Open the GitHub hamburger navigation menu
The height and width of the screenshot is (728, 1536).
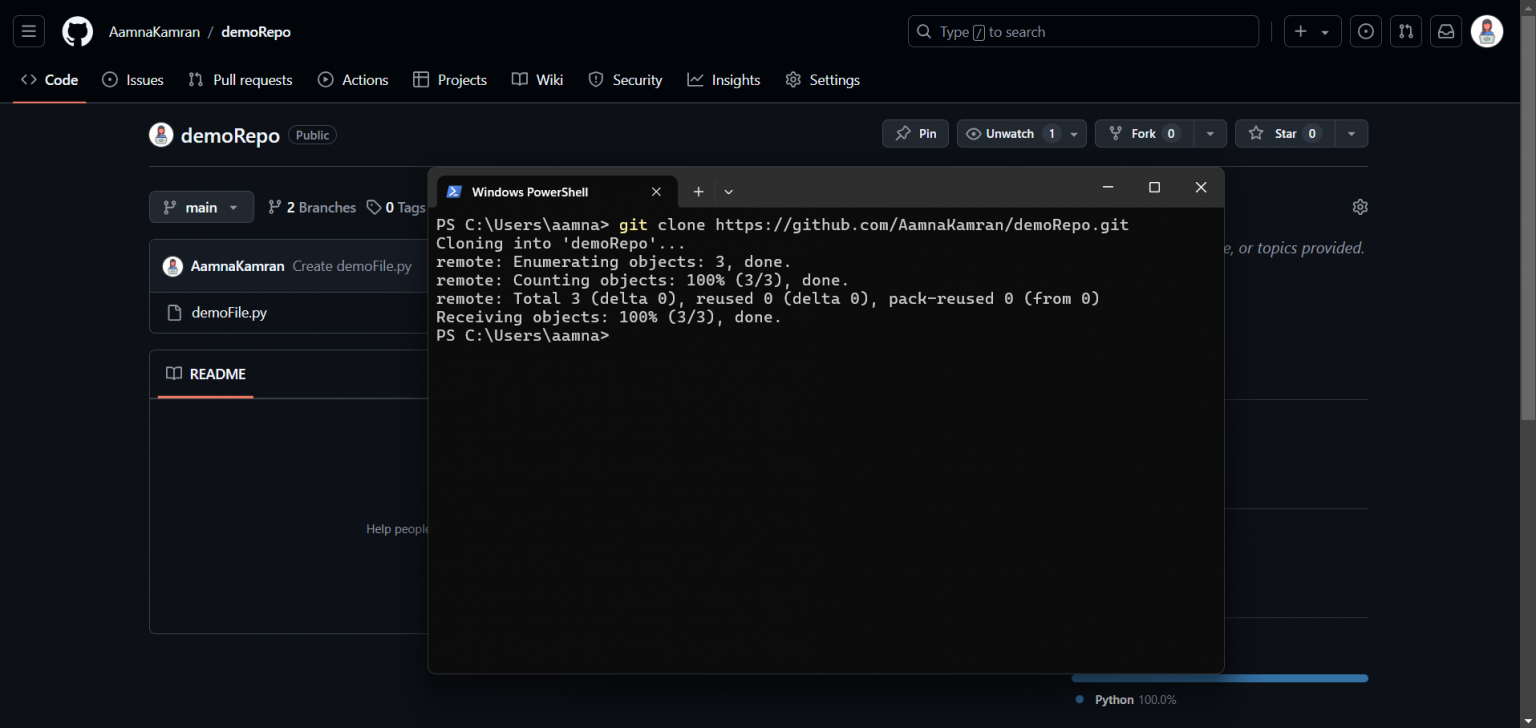[28, 32]
